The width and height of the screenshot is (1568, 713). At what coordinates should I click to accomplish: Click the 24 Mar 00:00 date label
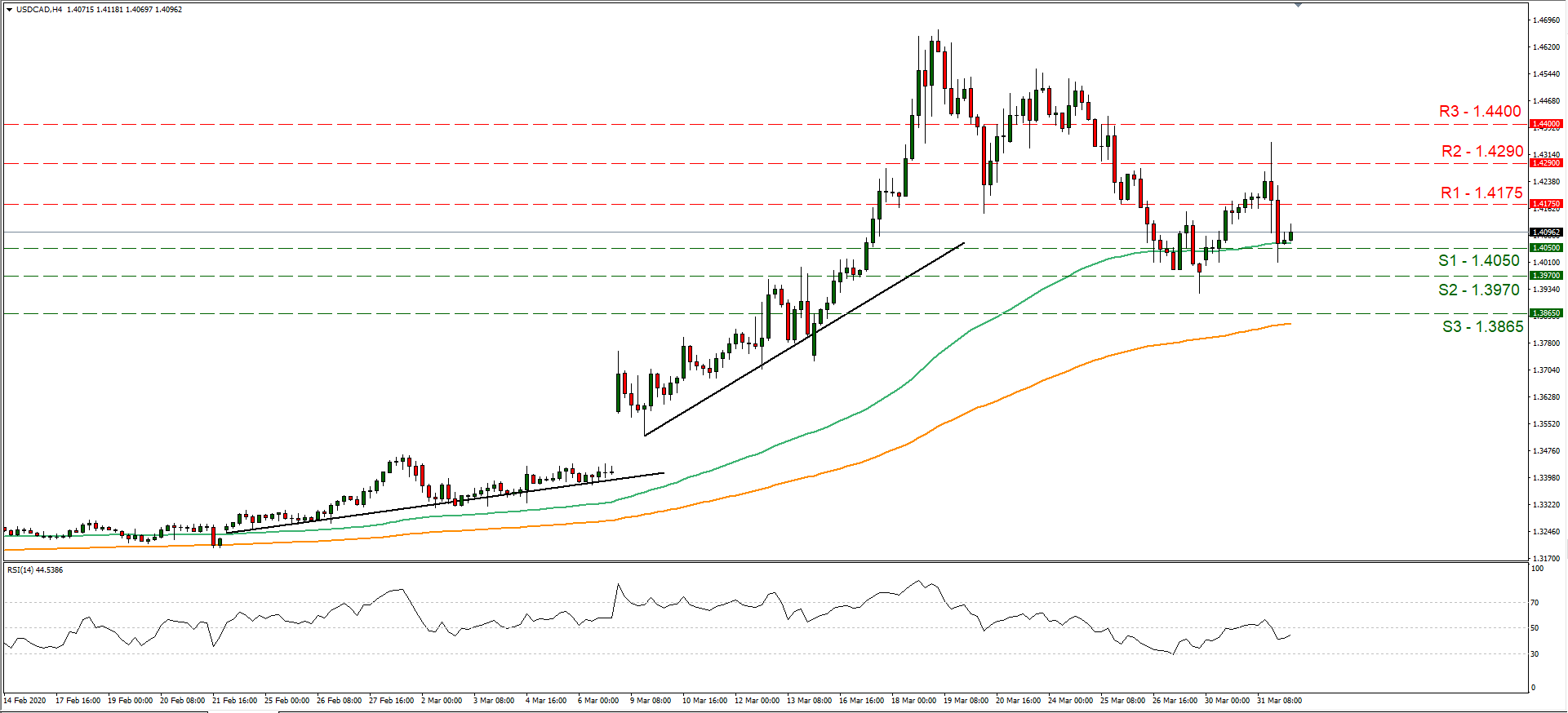[x=1070, y=700]
